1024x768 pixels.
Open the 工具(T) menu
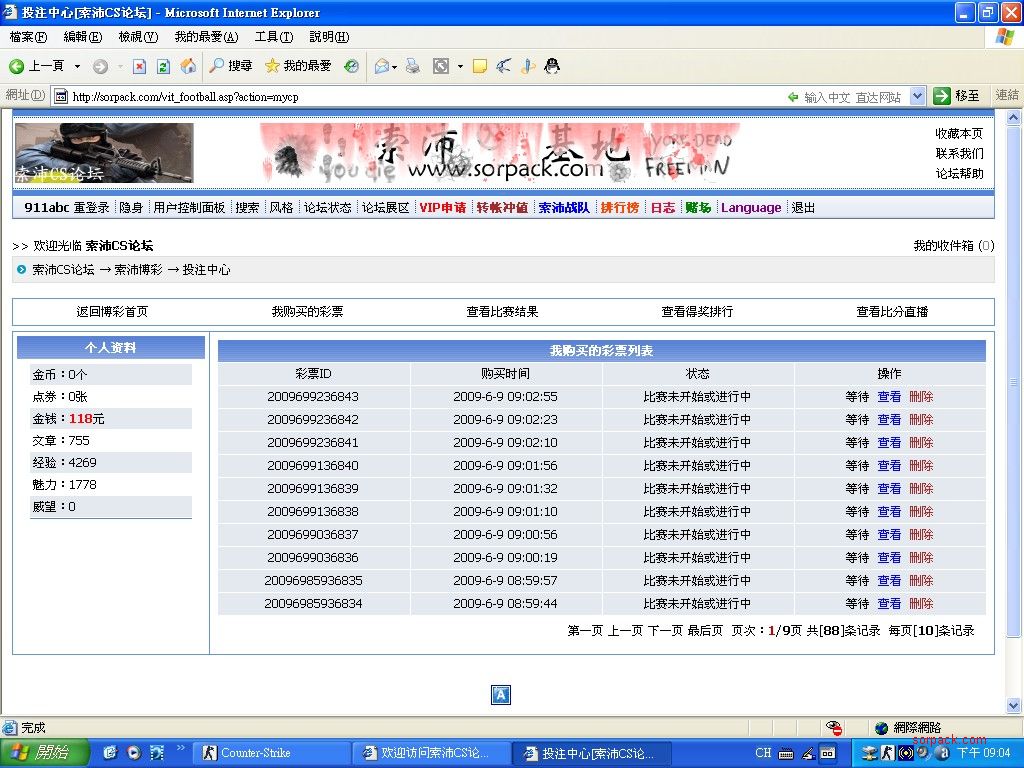click(x=273, y=37)
